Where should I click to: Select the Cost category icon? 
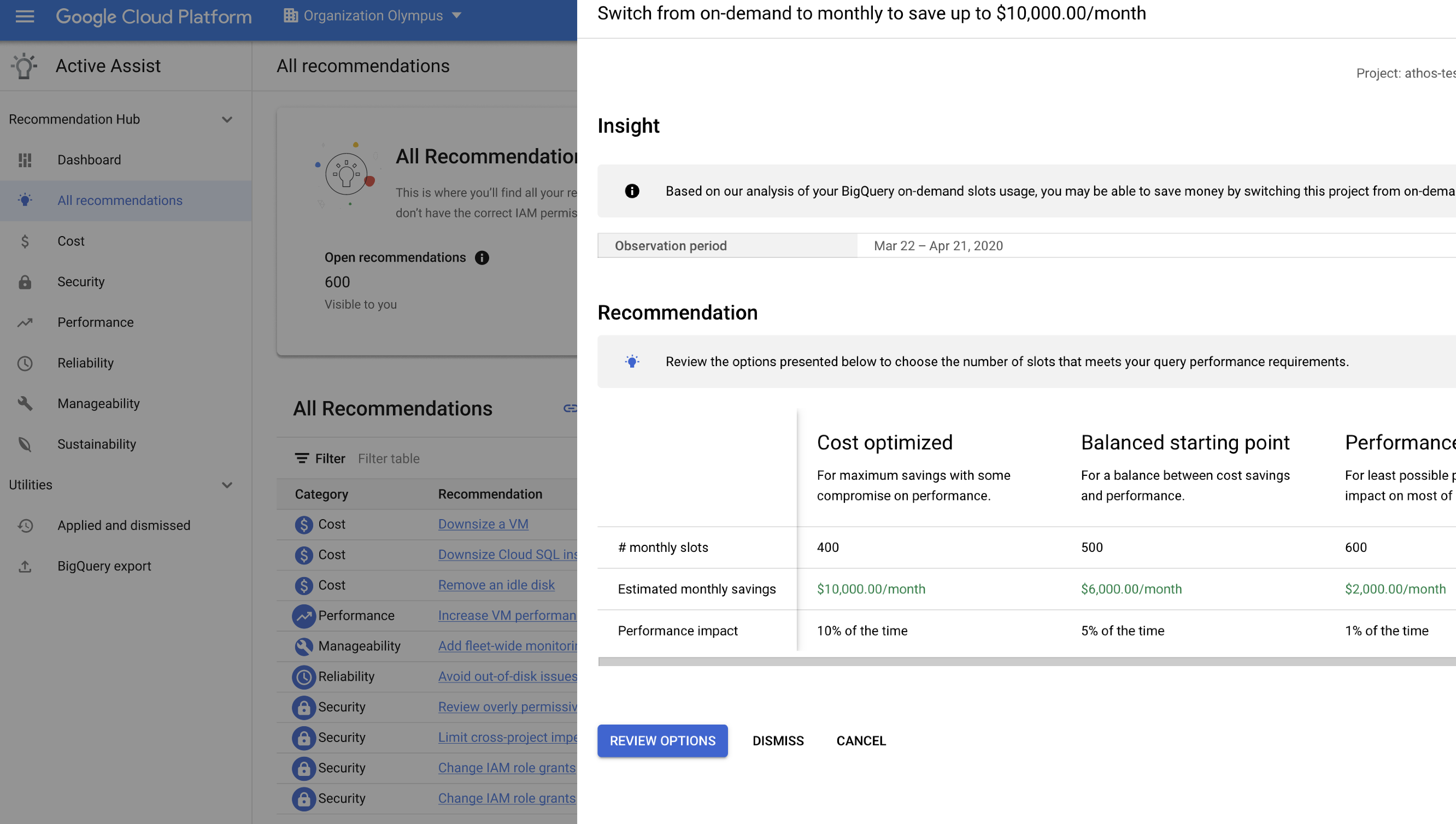[x=24, y=241]
